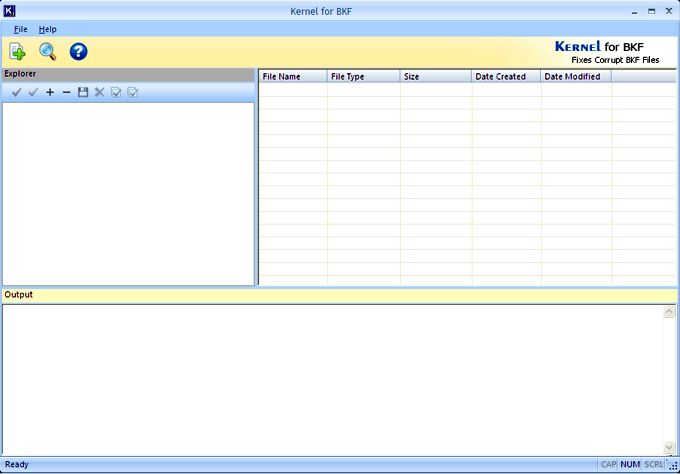The width and height of the screenshot is (680, 474).
Task: Click the Date Created column header
Action: (506, 76)
